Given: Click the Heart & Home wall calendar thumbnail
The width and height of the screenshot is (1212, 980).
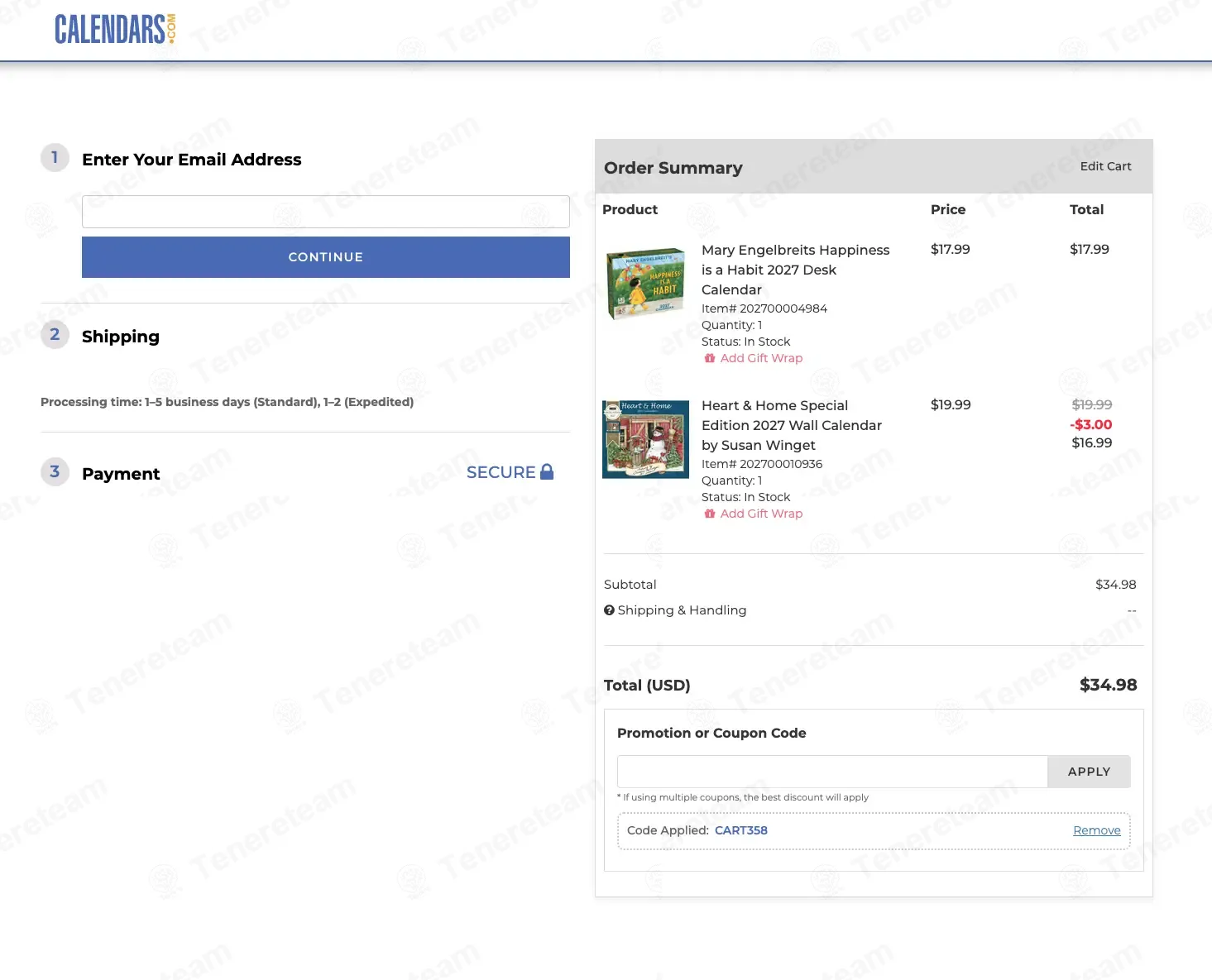Looking at the screenshot, I should pos(645,439).
